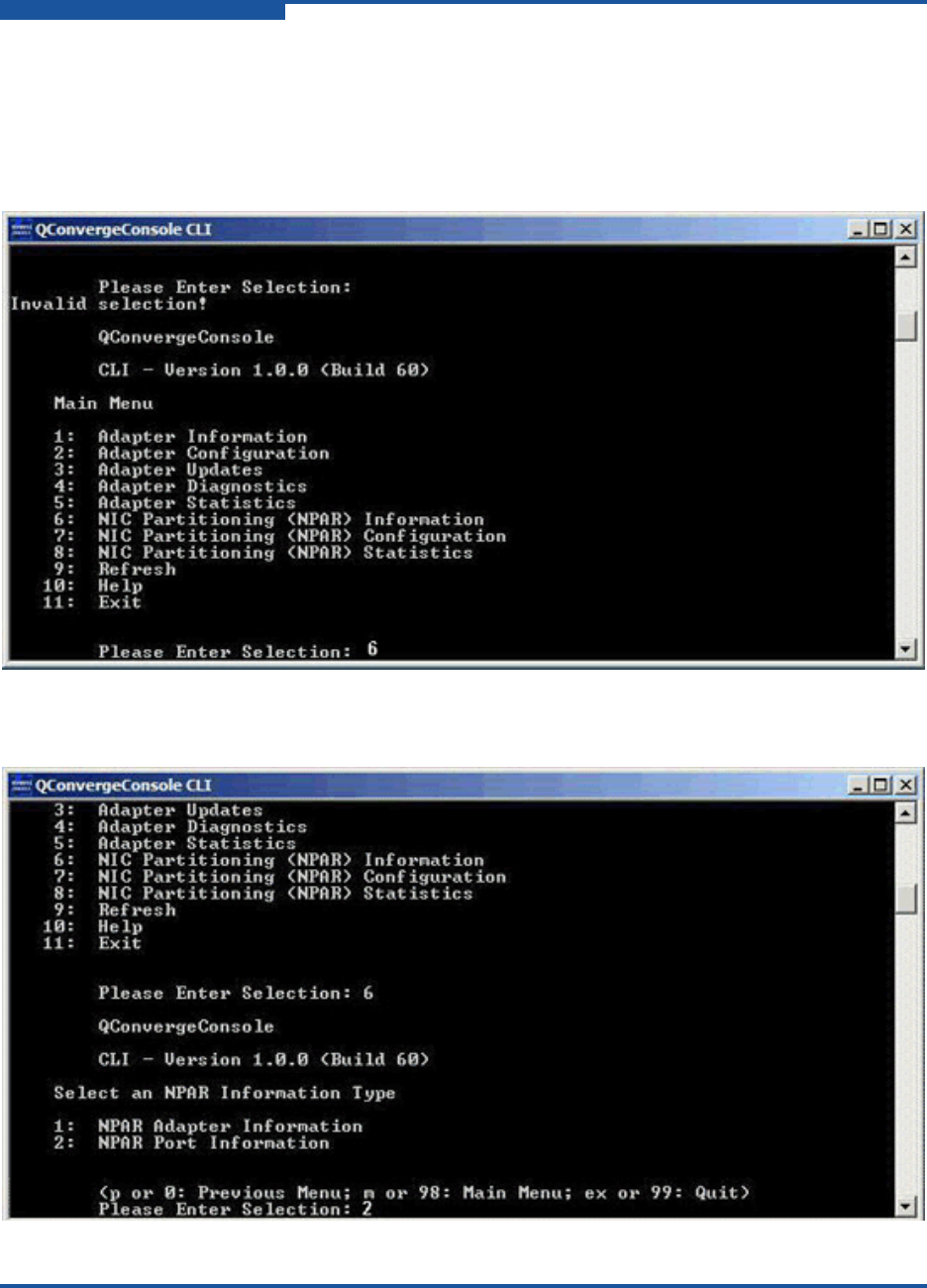Click the upper window's QConvergeConsole CLI title bar
The image size is (927, 1288).
(463, 230)
